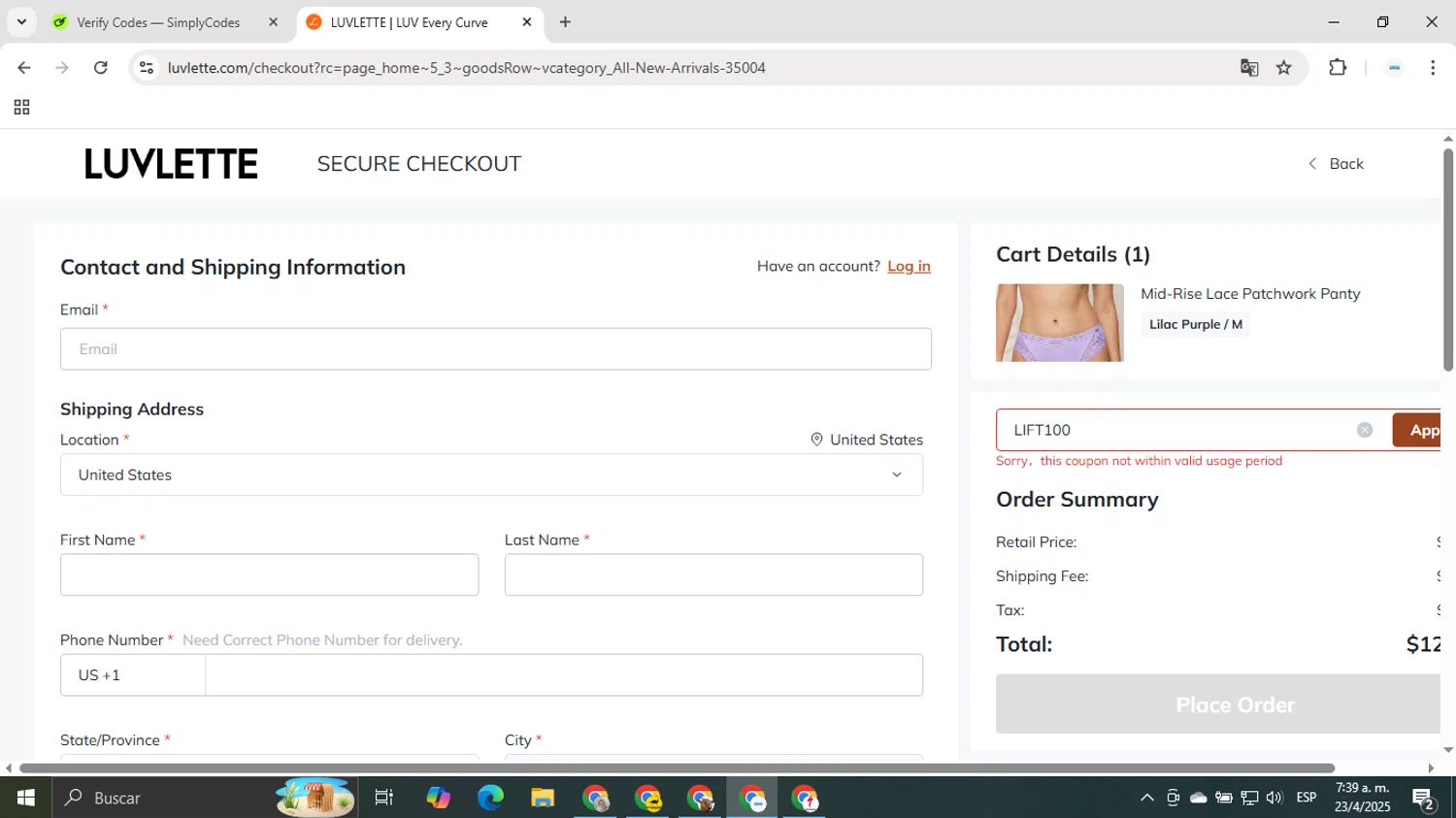Clear the LIFT100 coupon code

coord(1365,430)
